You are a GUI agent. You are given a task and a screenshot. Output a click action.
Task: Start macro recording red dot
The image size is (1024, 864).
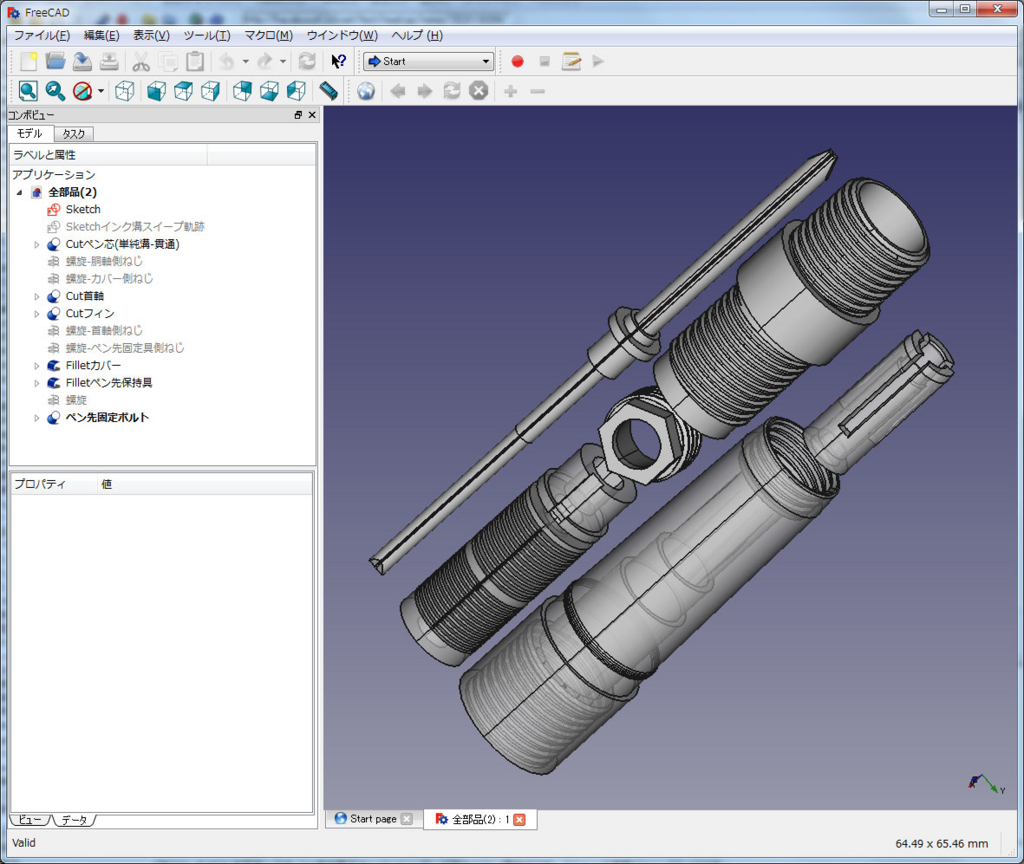(517, 61)
